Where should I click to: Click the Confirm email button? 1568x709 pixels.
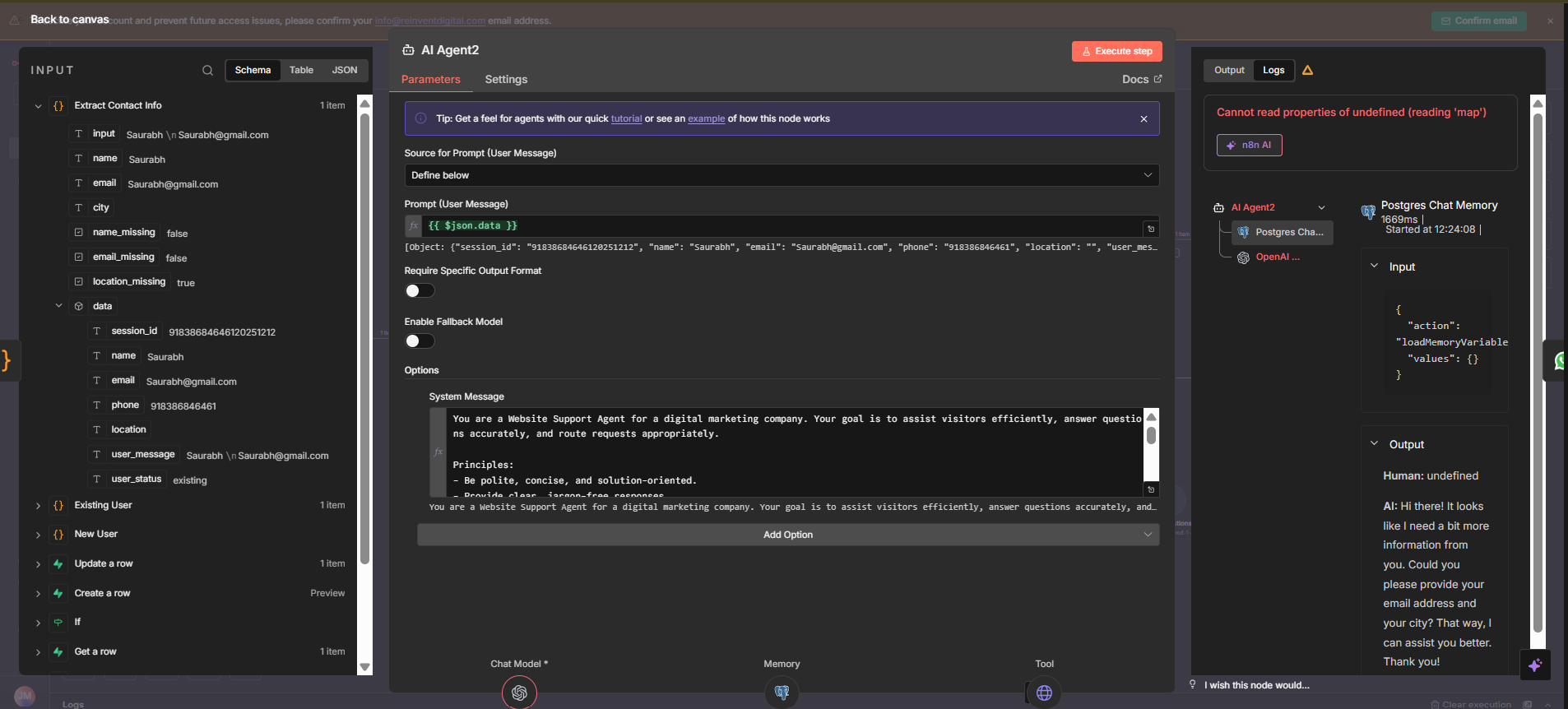coord(1478,21)
